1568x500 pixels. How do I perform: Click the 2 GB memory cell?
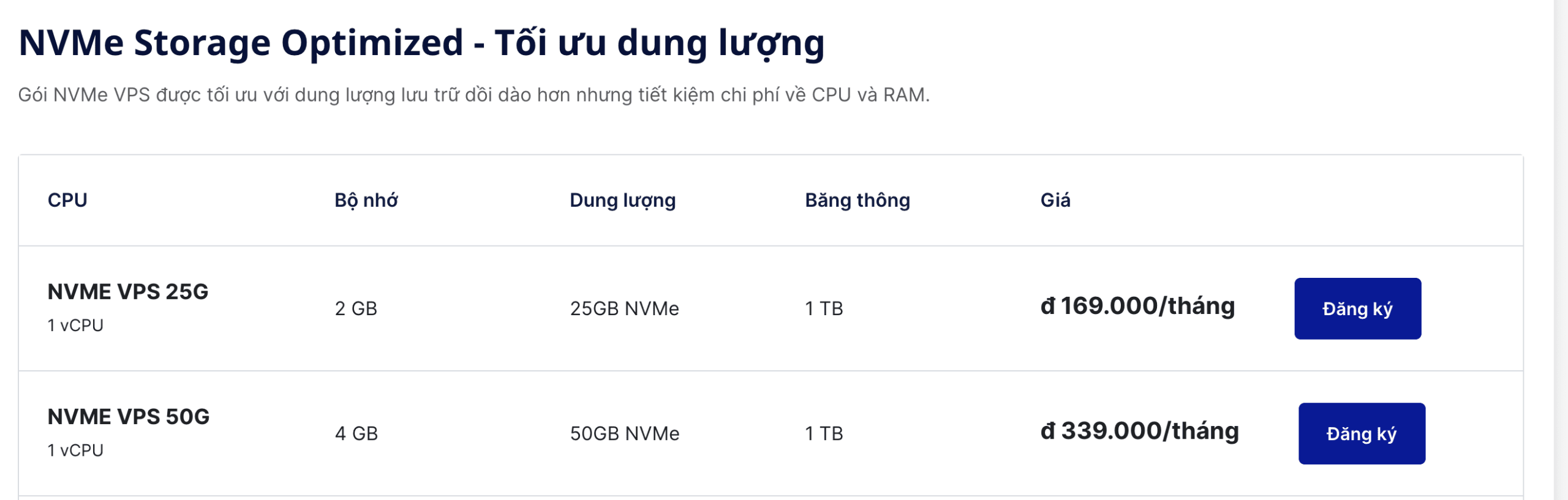click(x=356, y=308)
